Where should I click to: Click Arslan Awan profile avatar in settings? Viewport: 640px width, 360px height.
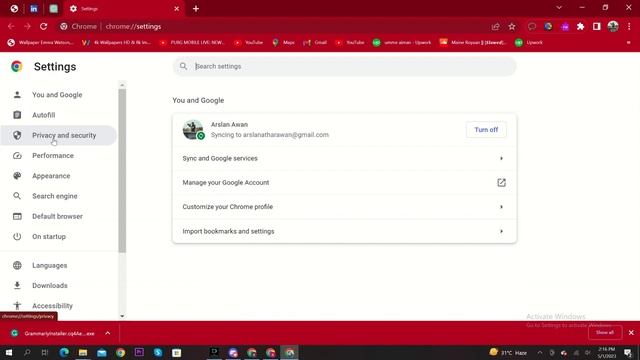pyautogui.click(x=193, y=130)
